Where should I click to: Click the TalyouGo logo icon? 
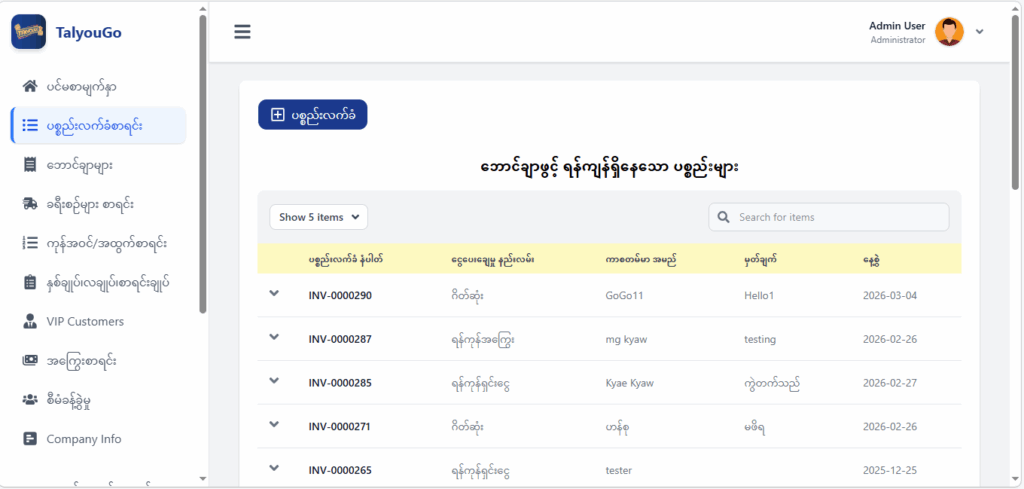tap(29, 31)
